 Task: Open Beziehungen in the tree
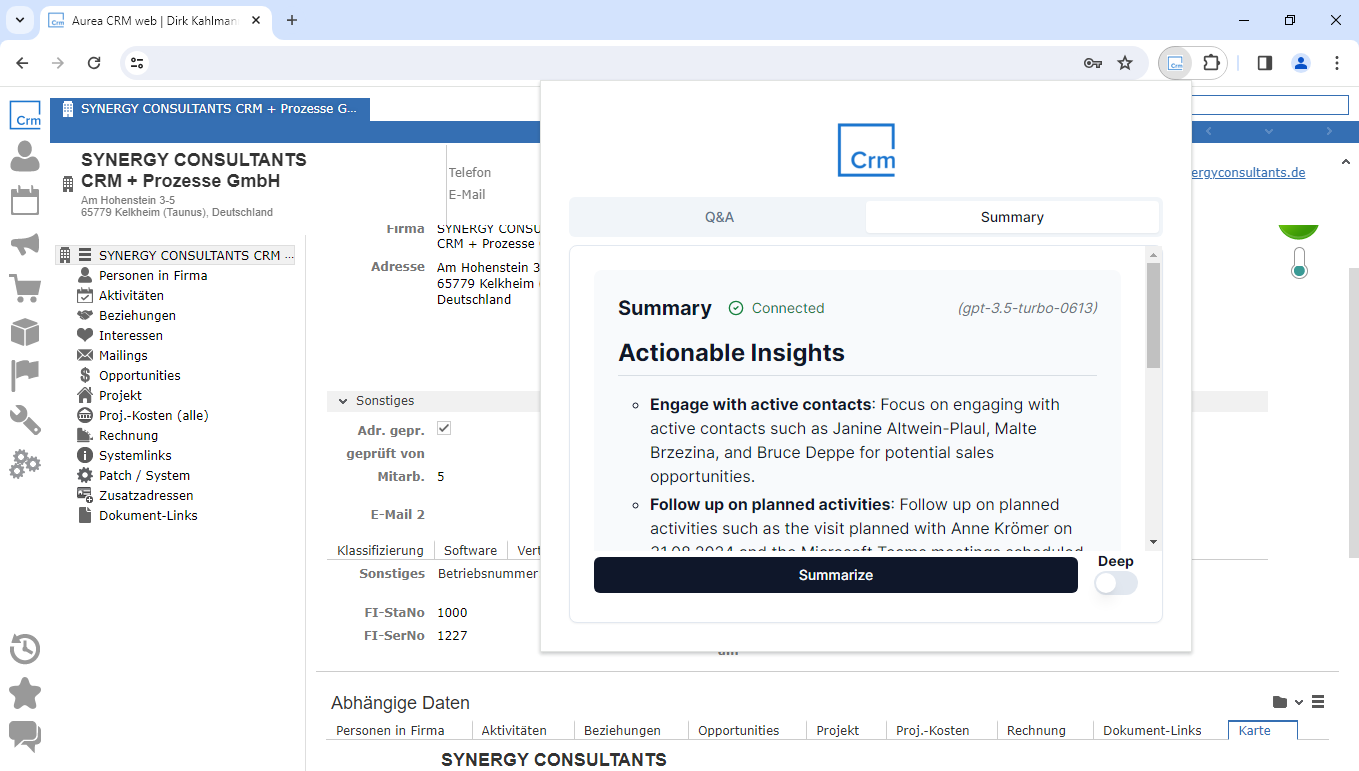tap(137, 315)
